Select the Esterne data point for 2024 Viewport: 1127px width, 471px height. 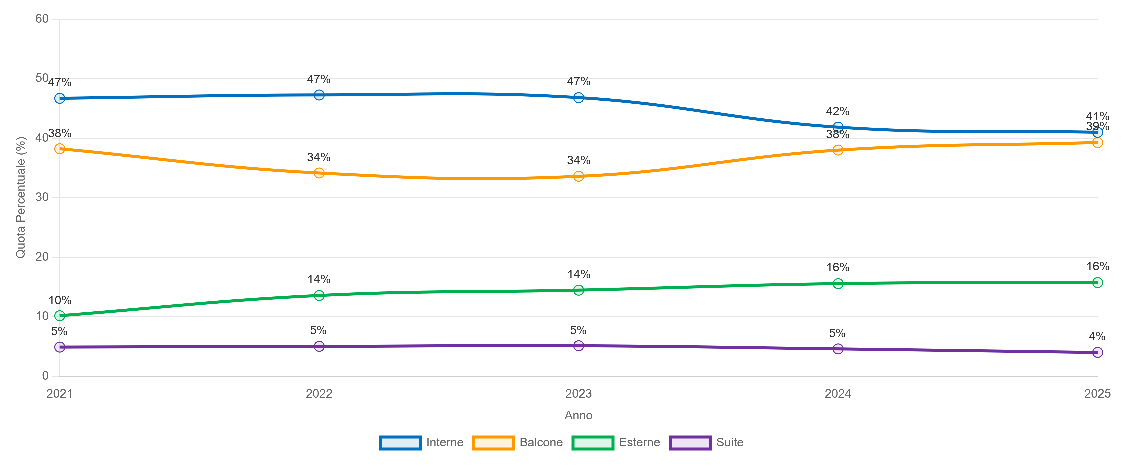[x=838, y=284]
